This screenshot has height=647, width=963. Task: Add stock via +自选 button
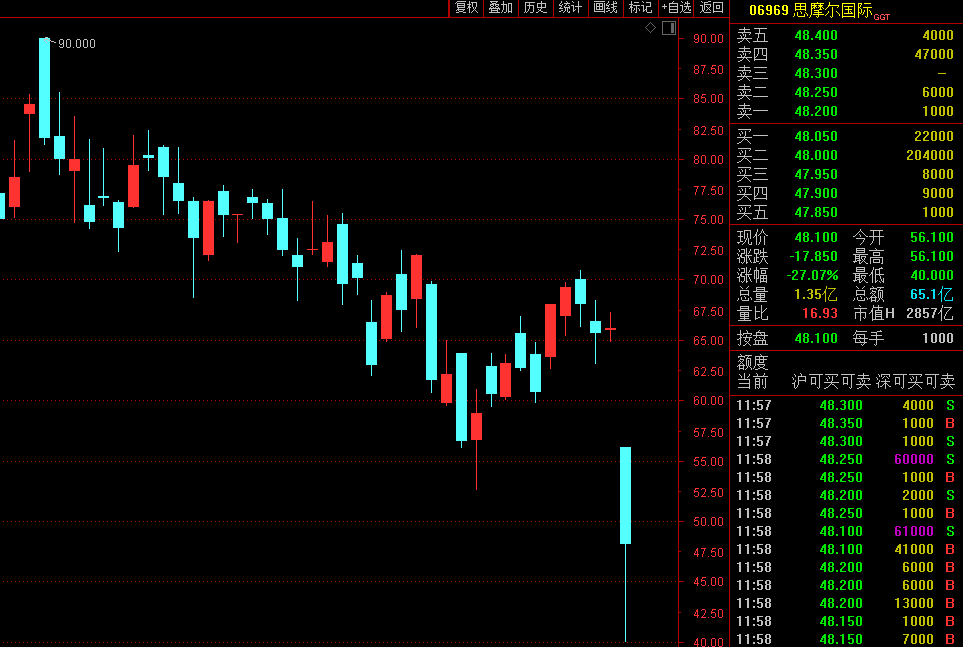(x=676, y=8)
